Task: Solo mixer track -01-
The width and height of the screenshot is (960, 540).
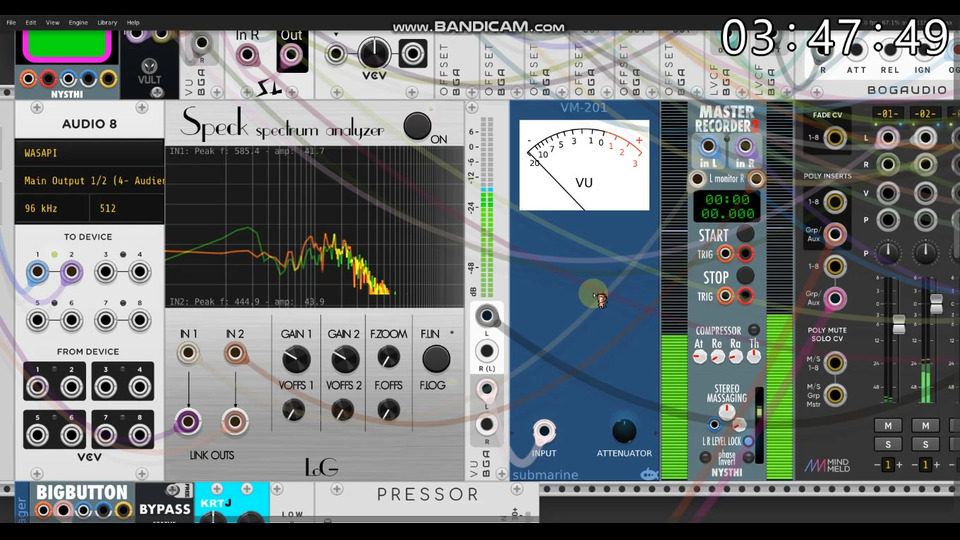Action: pos(888,444)
